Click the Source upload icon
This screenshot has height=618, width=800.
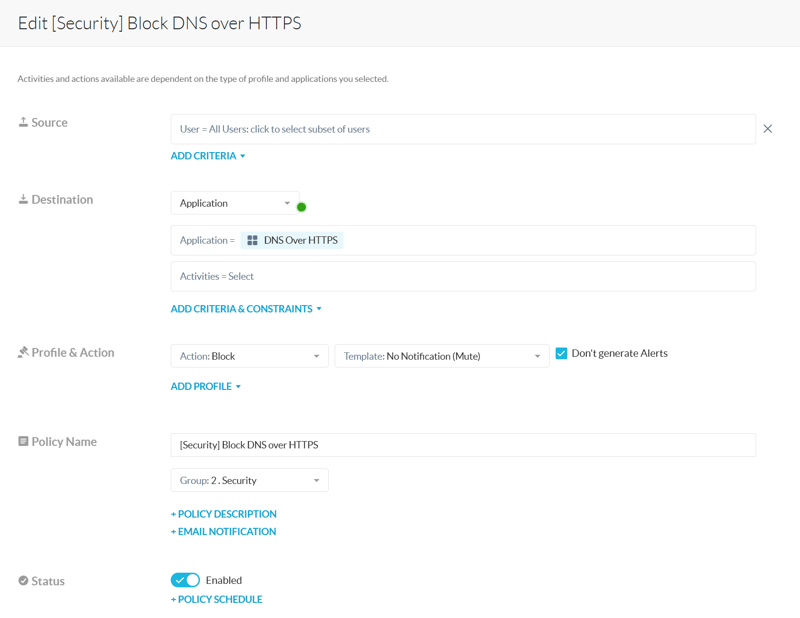coord(23,122)
